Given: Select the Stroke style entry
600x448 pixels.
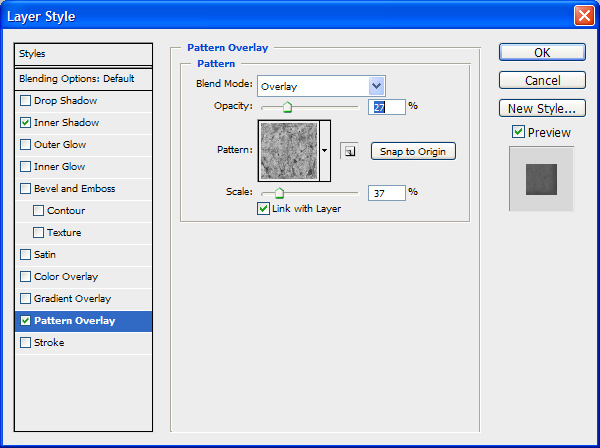Looking at the screenshot, I should [x=49, y=343].
